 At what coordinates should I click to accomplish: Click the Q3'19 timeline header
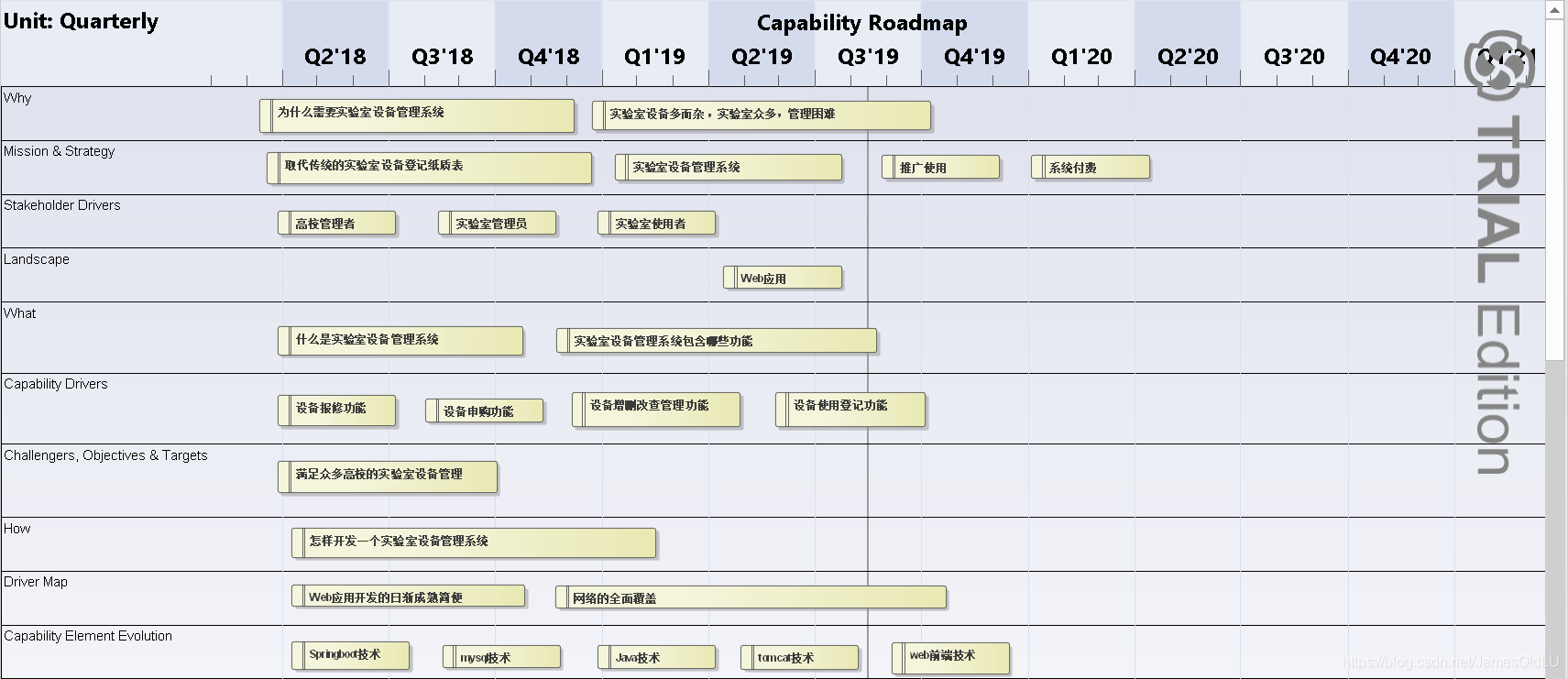click(869, 57)
